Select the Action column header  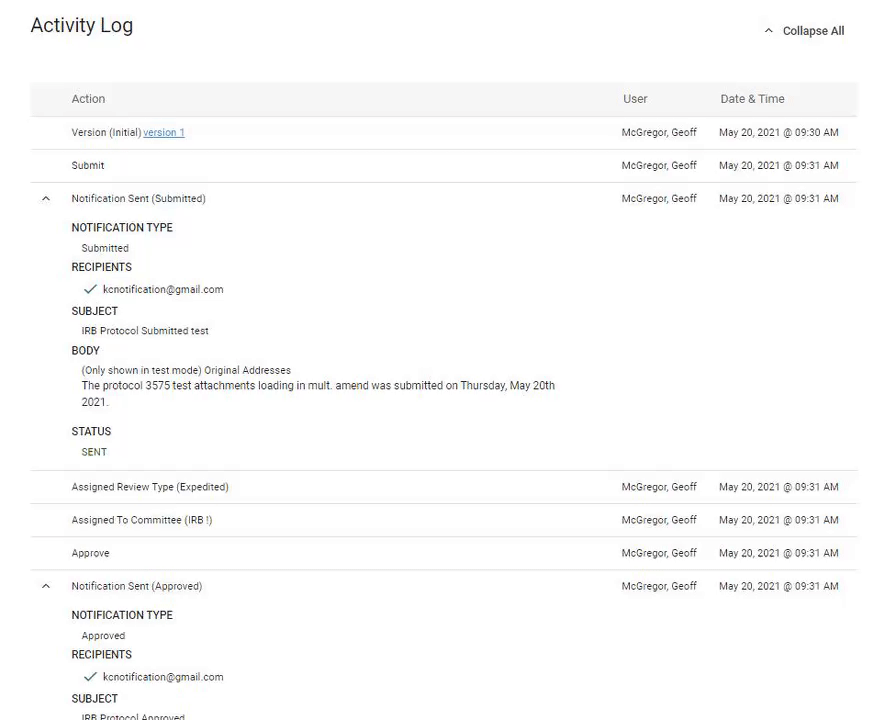tap(88, 99)
